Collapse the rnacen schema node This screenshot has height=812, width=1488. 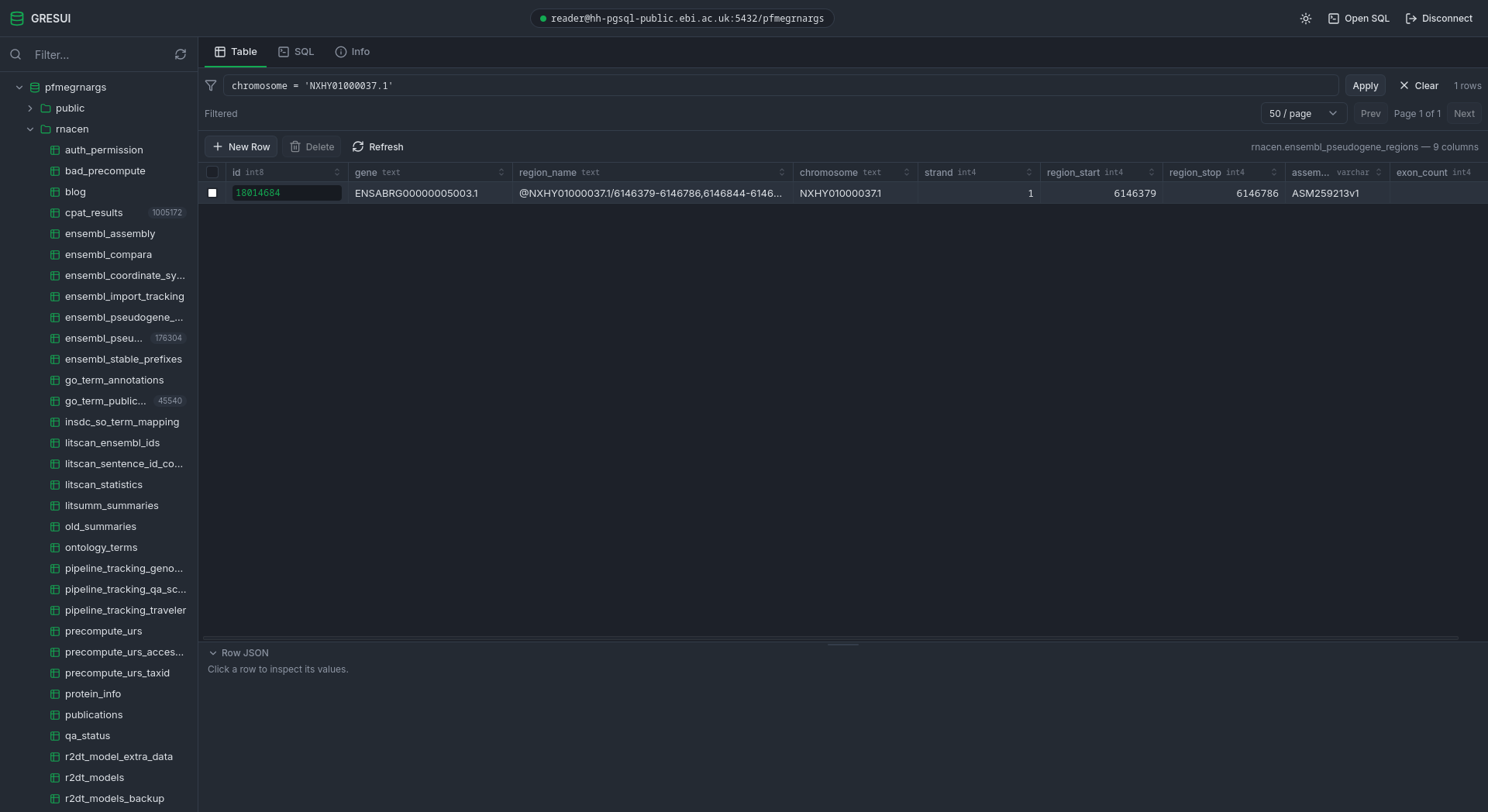30,129
